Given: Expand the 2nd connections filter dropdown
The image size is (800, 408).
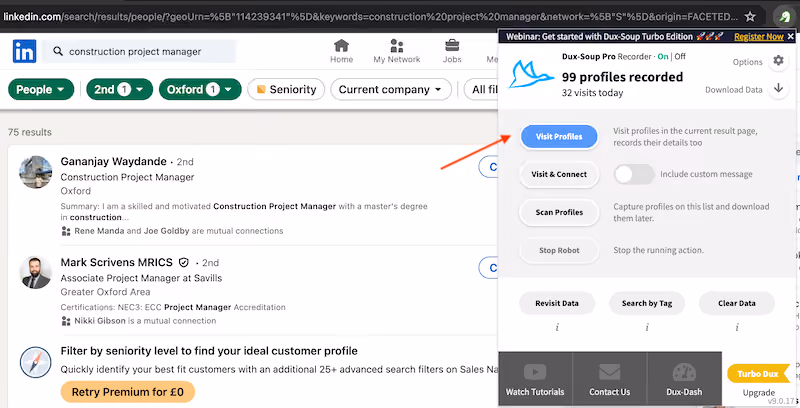Looking at the screenshot, I should point(119,90).
